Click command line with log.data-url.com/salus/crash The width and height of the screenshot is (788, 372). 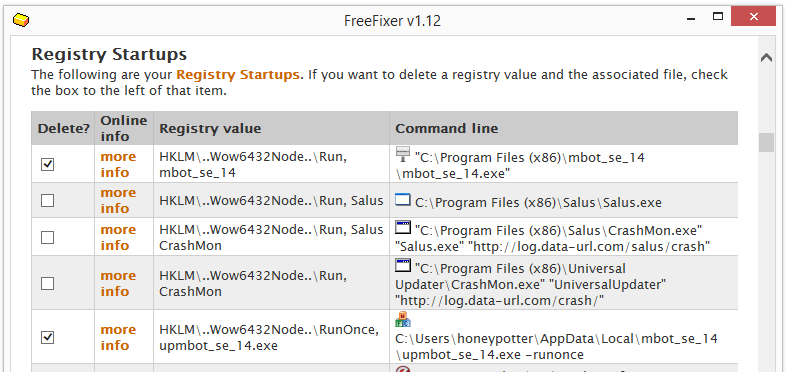click(x=552, y=238)
